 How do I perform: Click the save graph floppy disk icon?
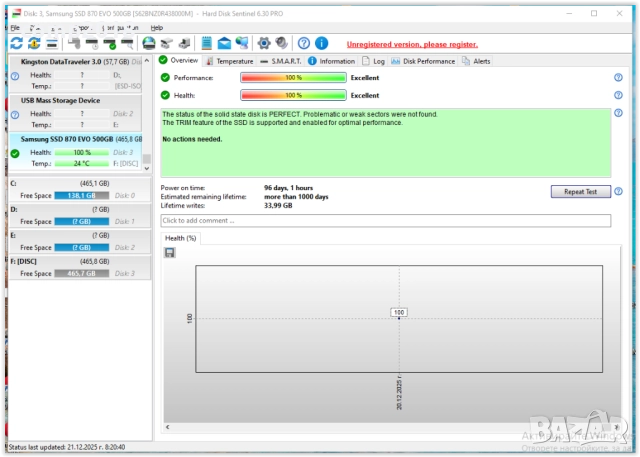point(170,253)
